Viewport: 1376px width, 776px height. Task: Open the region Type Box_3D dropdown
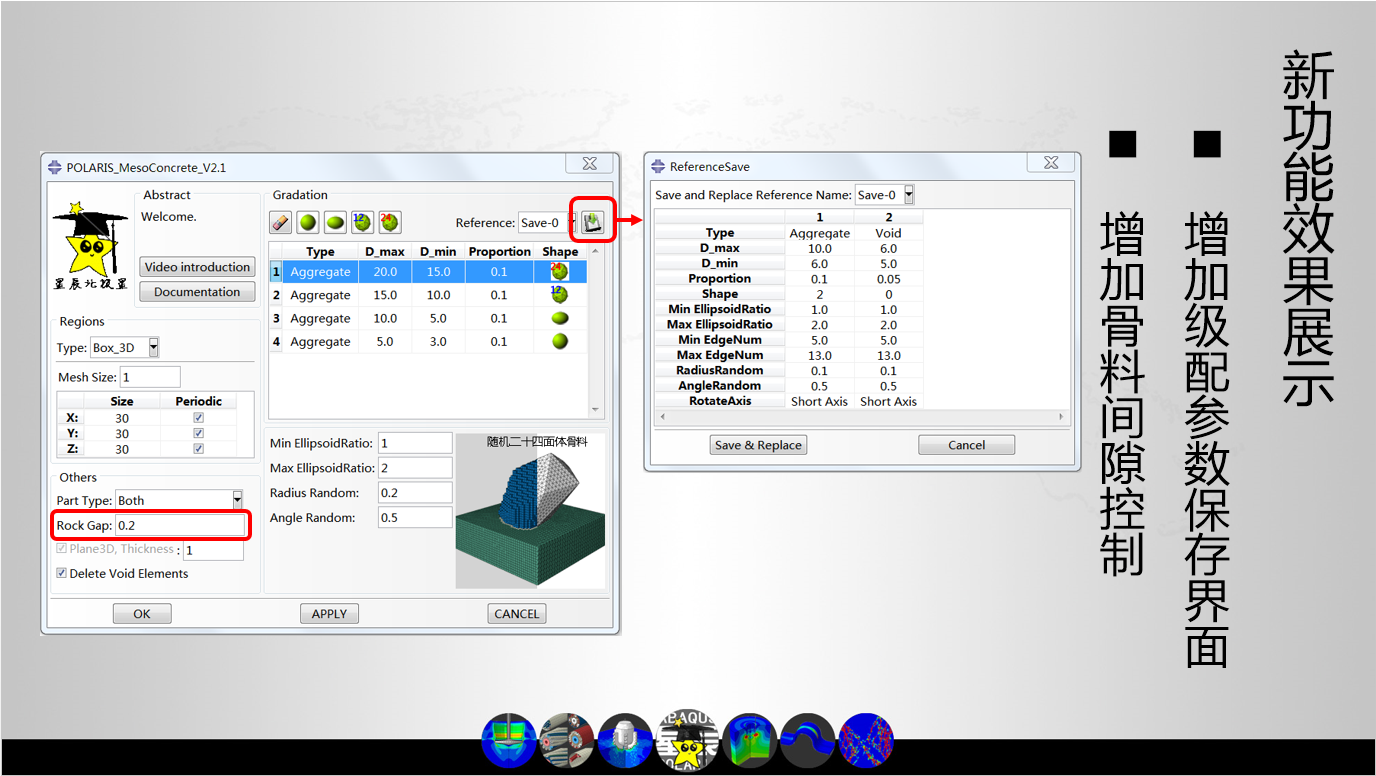[153, 348]
